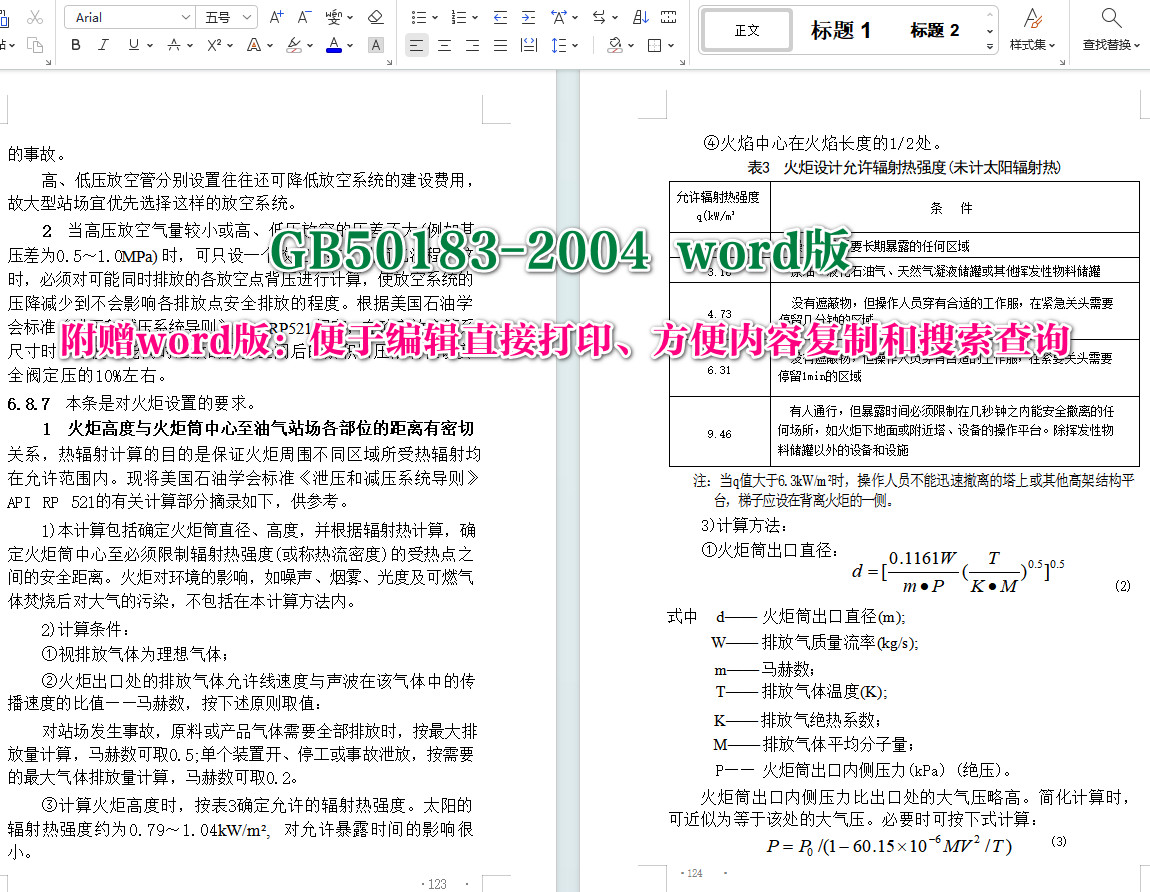Apply the 标题 1 style
The image size is (1150, 892).
tap(840, 30)
